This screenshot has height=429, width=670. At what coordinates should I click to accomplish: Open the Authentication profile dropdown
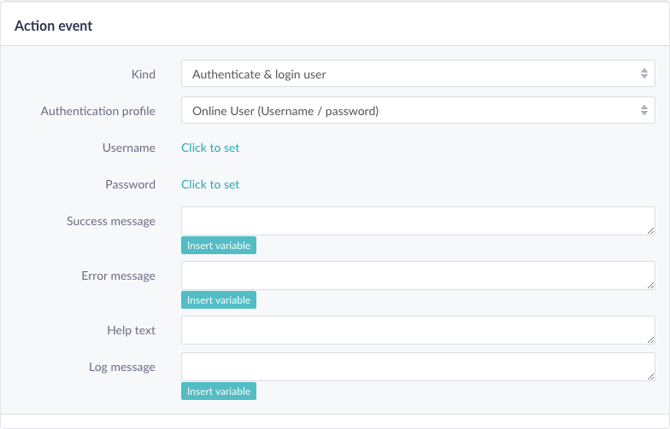coord(418,111)
